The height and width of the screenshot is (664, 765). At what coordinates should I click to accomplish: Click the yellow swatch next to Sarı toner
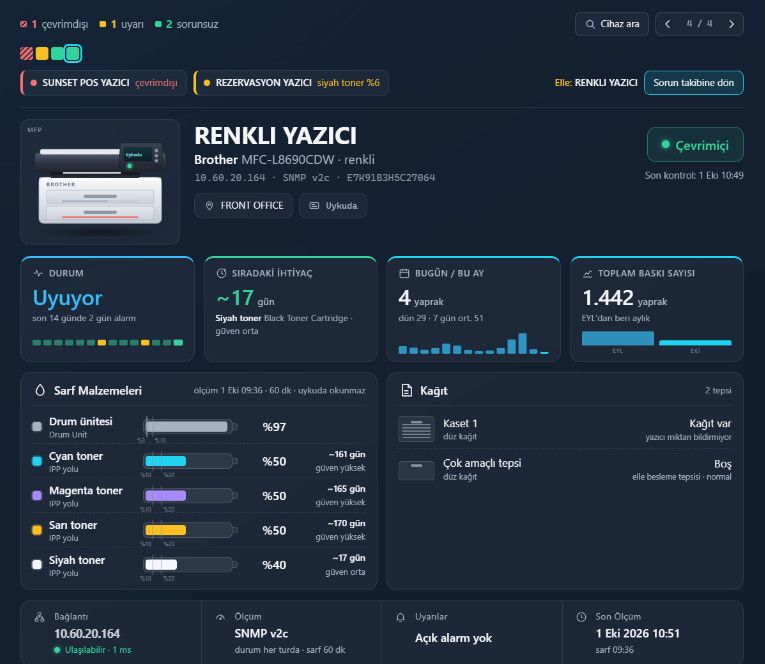[37, 530]
